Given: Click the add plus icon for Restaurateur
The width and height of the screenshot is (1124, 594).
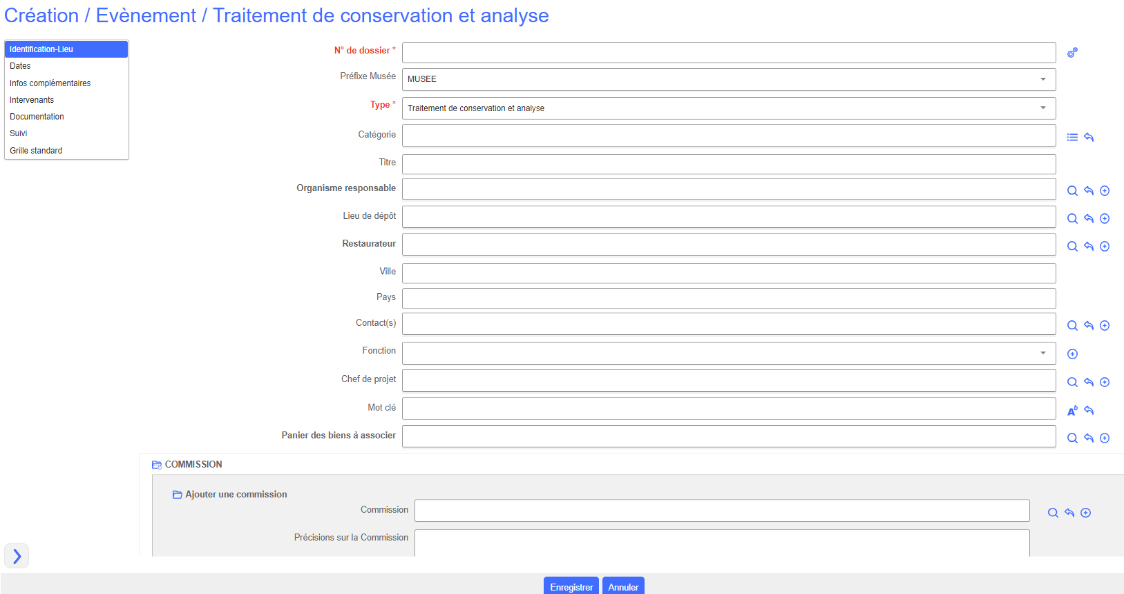Looking at the screenshot, I should pos(1105,246).
